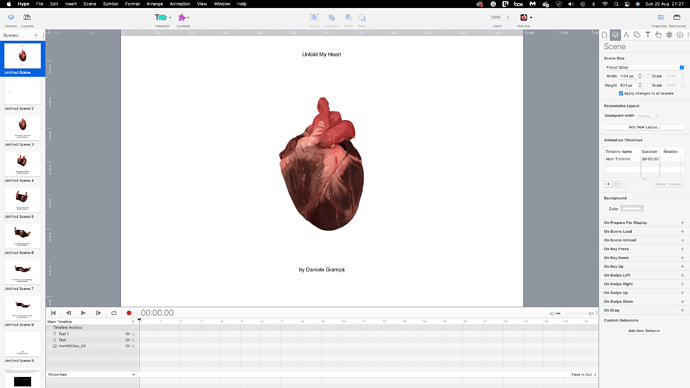Select Untitled Scene 6 thumbnail
The height and width of the screenshot is (388, 690).
coord(22,236)
